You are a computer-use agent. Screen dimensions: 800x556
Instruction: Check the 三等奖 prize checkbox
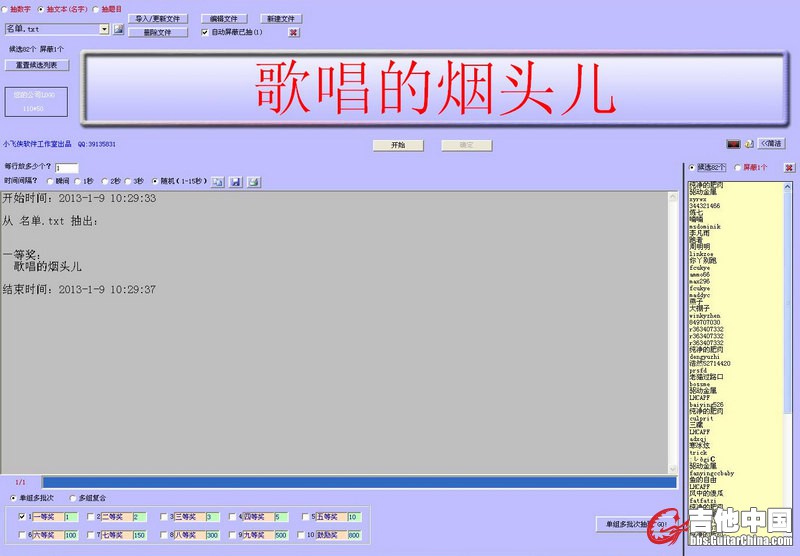coord(164,517)
